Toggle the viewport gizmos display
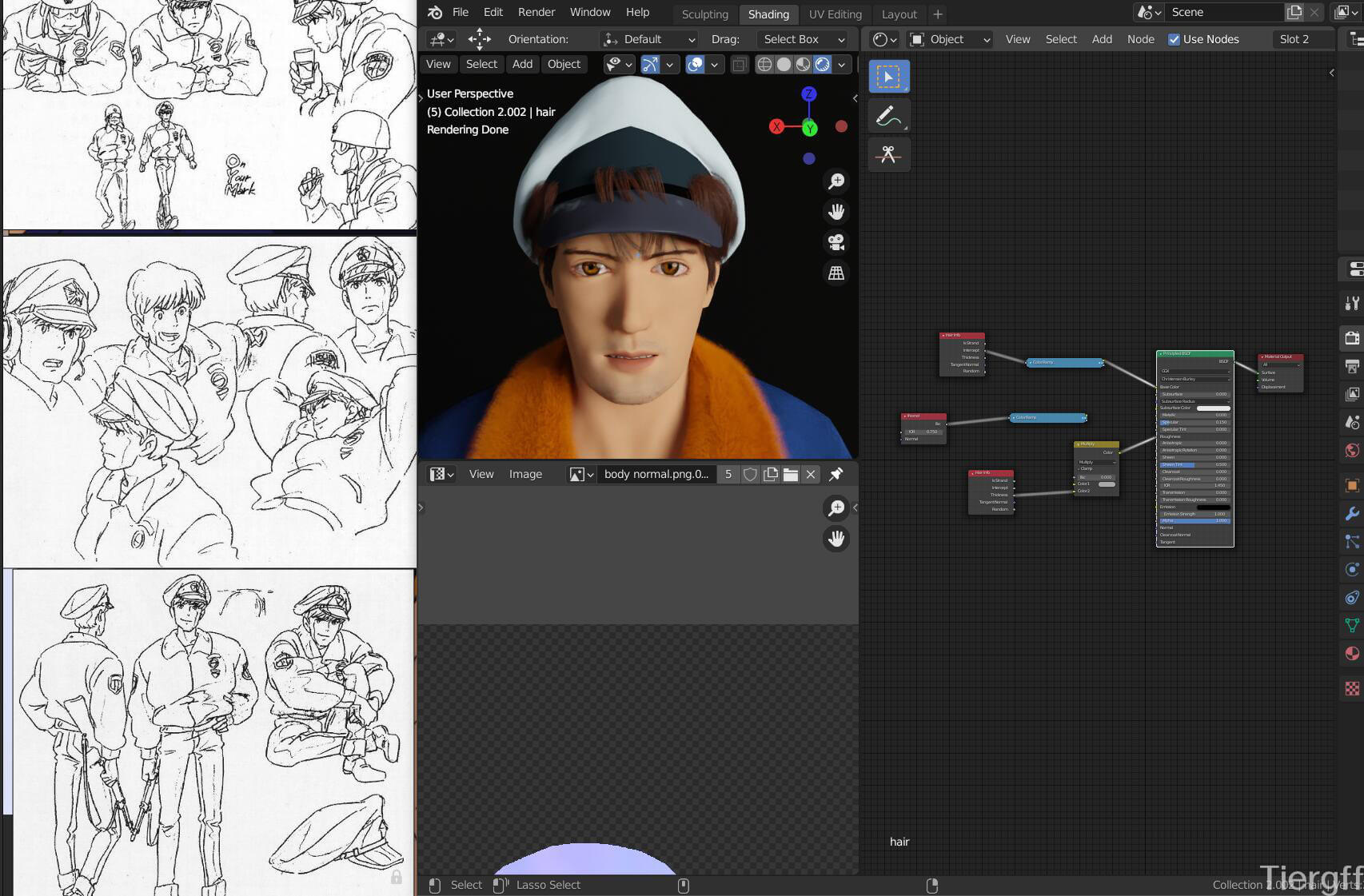Screen dimensions: 1364x896 click(650, 64)
